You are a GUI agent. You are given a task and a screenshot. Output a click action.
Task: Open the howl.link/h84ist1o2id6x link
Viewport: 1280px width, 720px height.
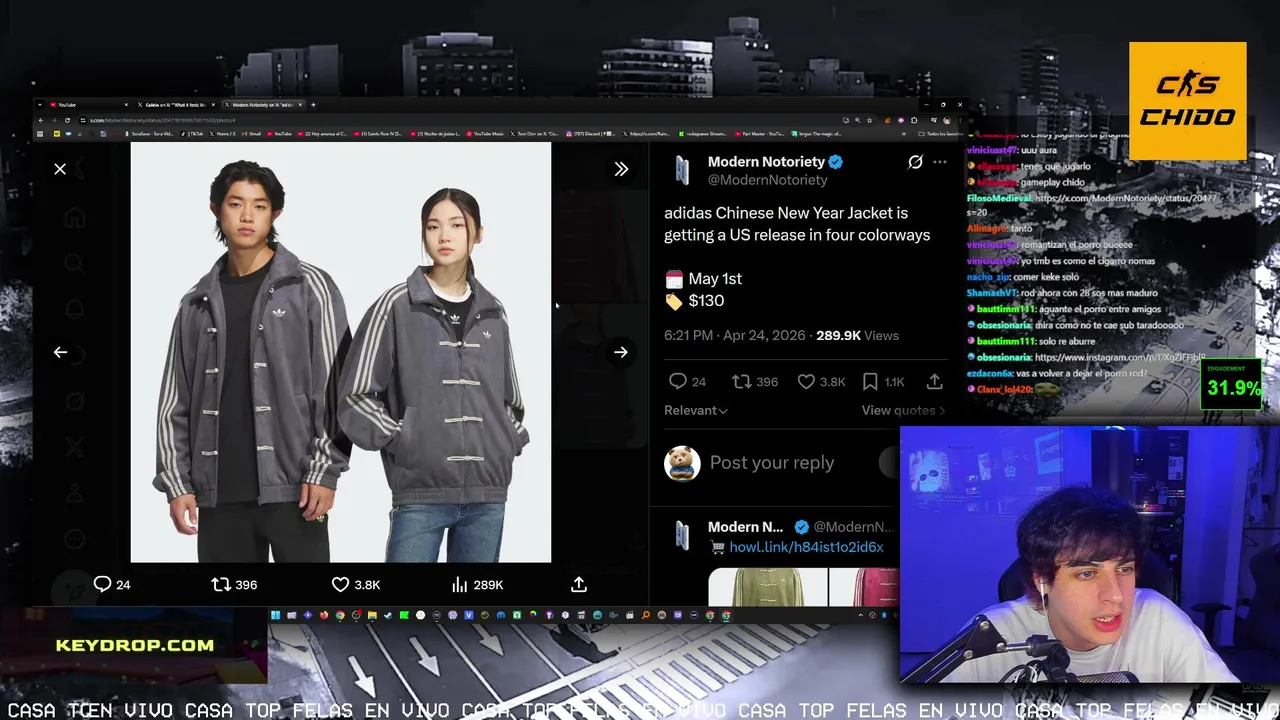806,547
